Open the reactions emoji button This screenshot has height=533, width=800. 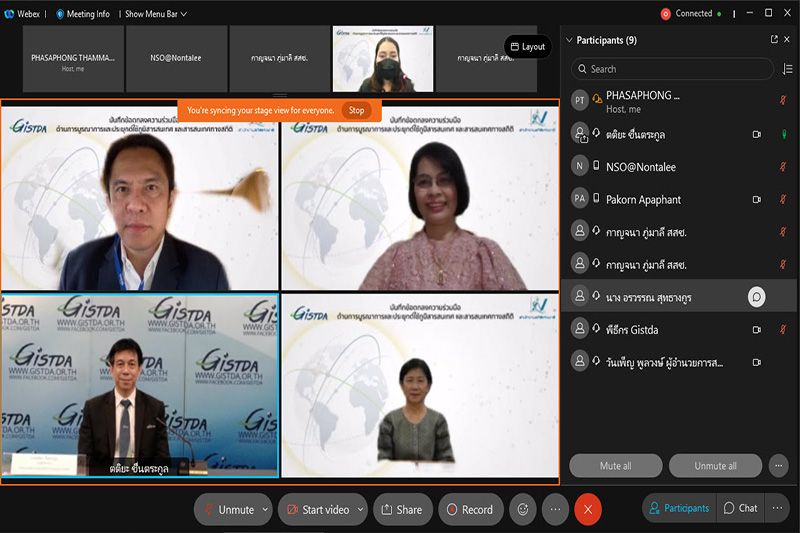[x=521, y=509]
